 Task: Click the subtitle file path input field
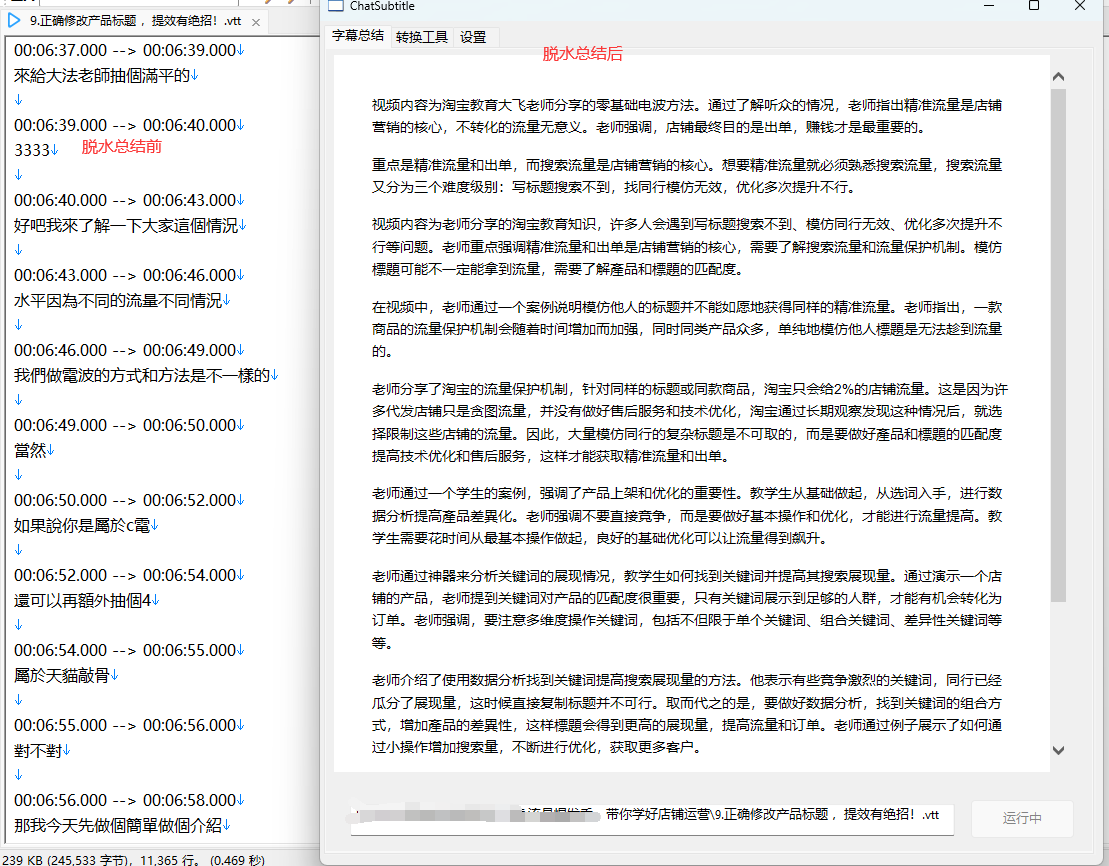pos(652,819)
